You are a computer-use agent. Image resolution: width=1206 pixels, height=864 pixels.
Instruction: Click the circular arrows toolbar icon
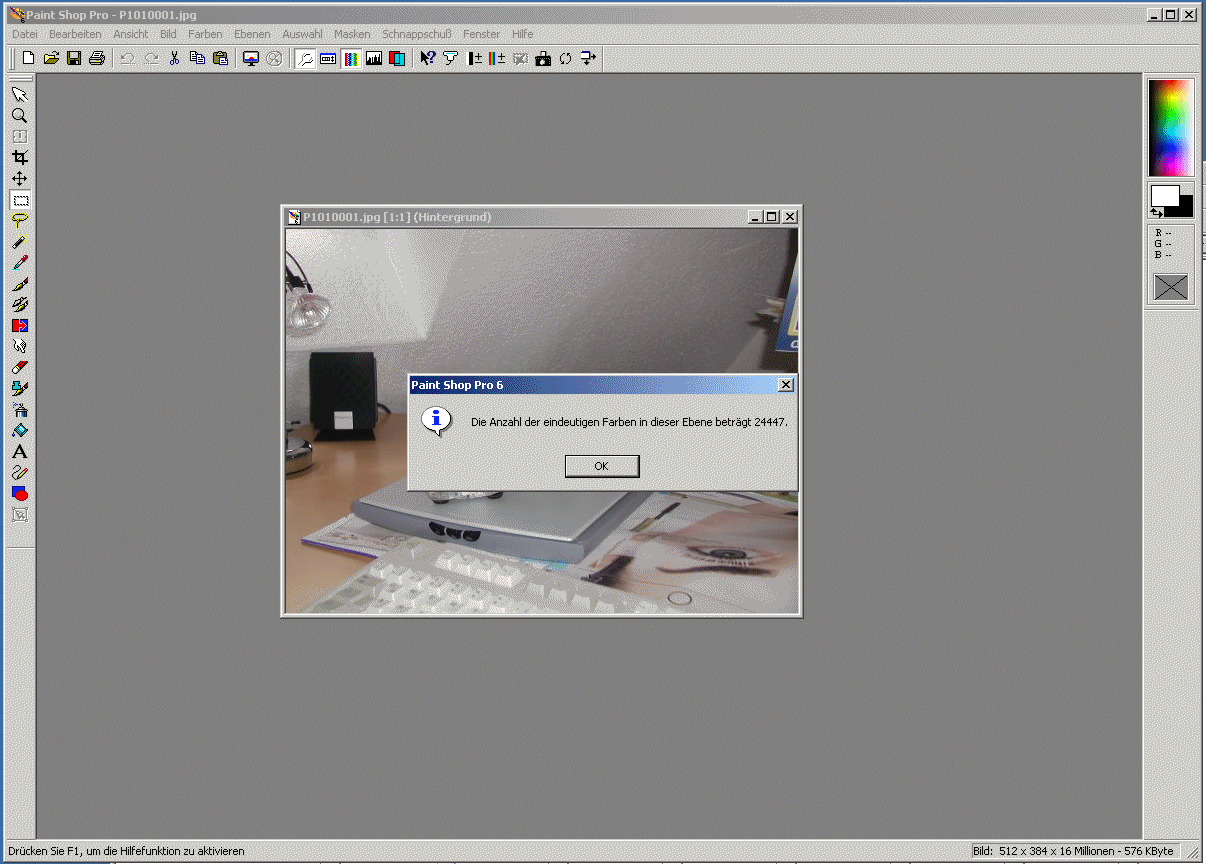pos(566,59)
